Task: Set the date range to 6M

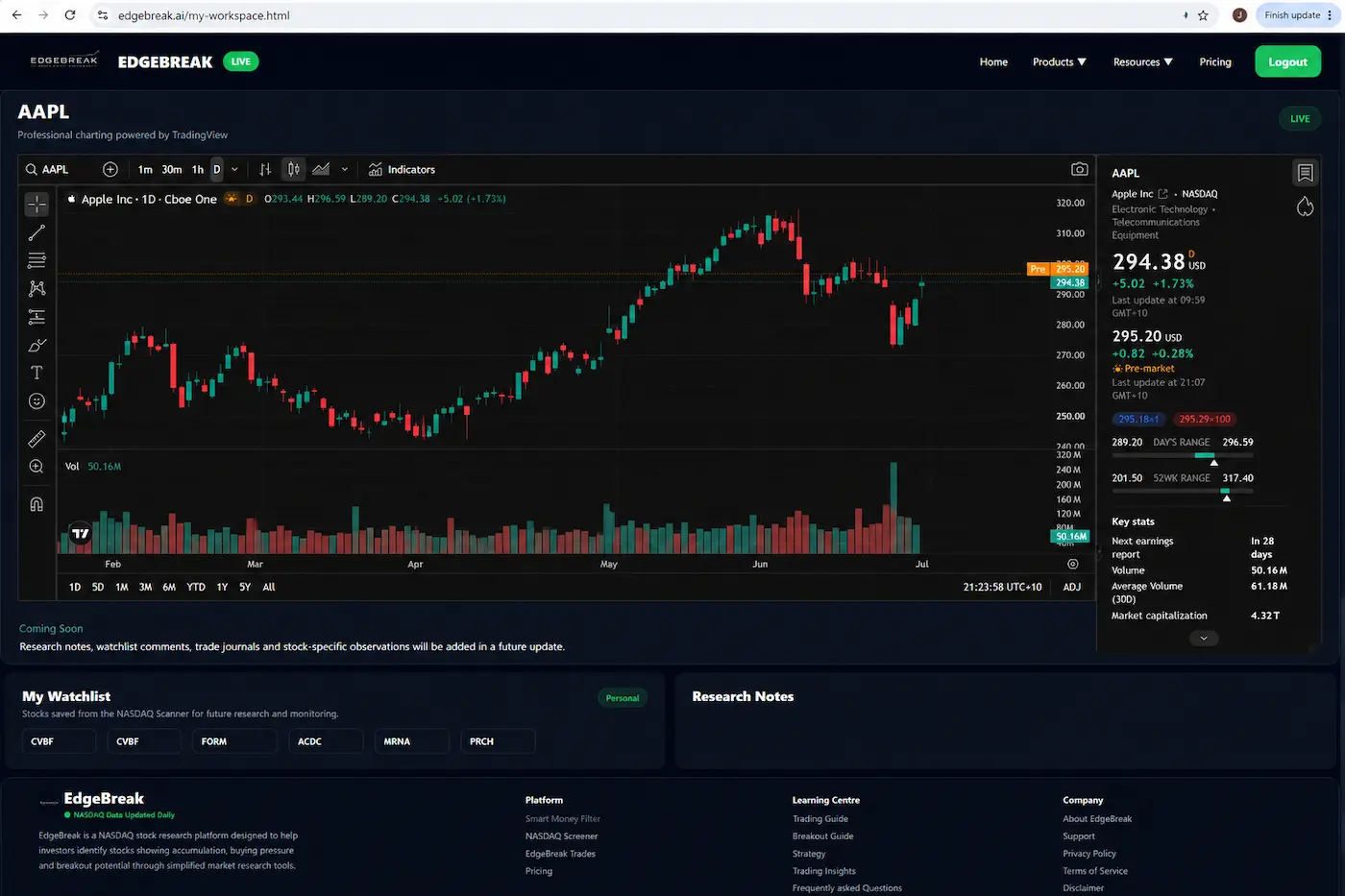Action: [x=169, y=587]
